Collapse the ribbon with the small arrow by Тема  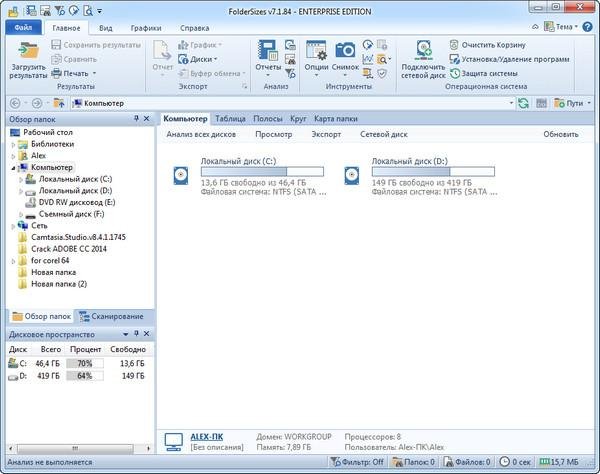pyautogui.click(x=535, y=27)
